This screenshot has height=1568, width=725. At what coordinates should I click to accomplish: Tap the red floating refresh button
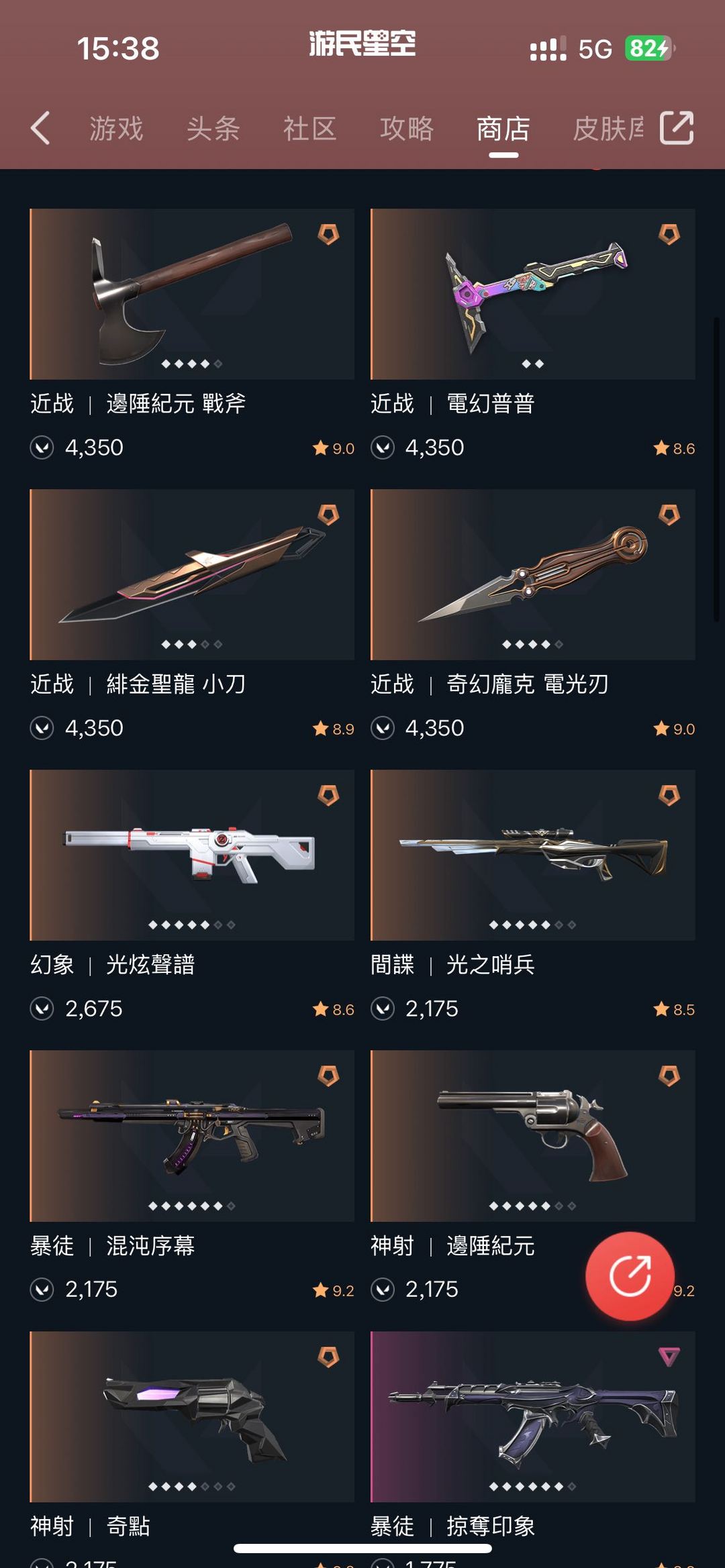point(630,1276)
